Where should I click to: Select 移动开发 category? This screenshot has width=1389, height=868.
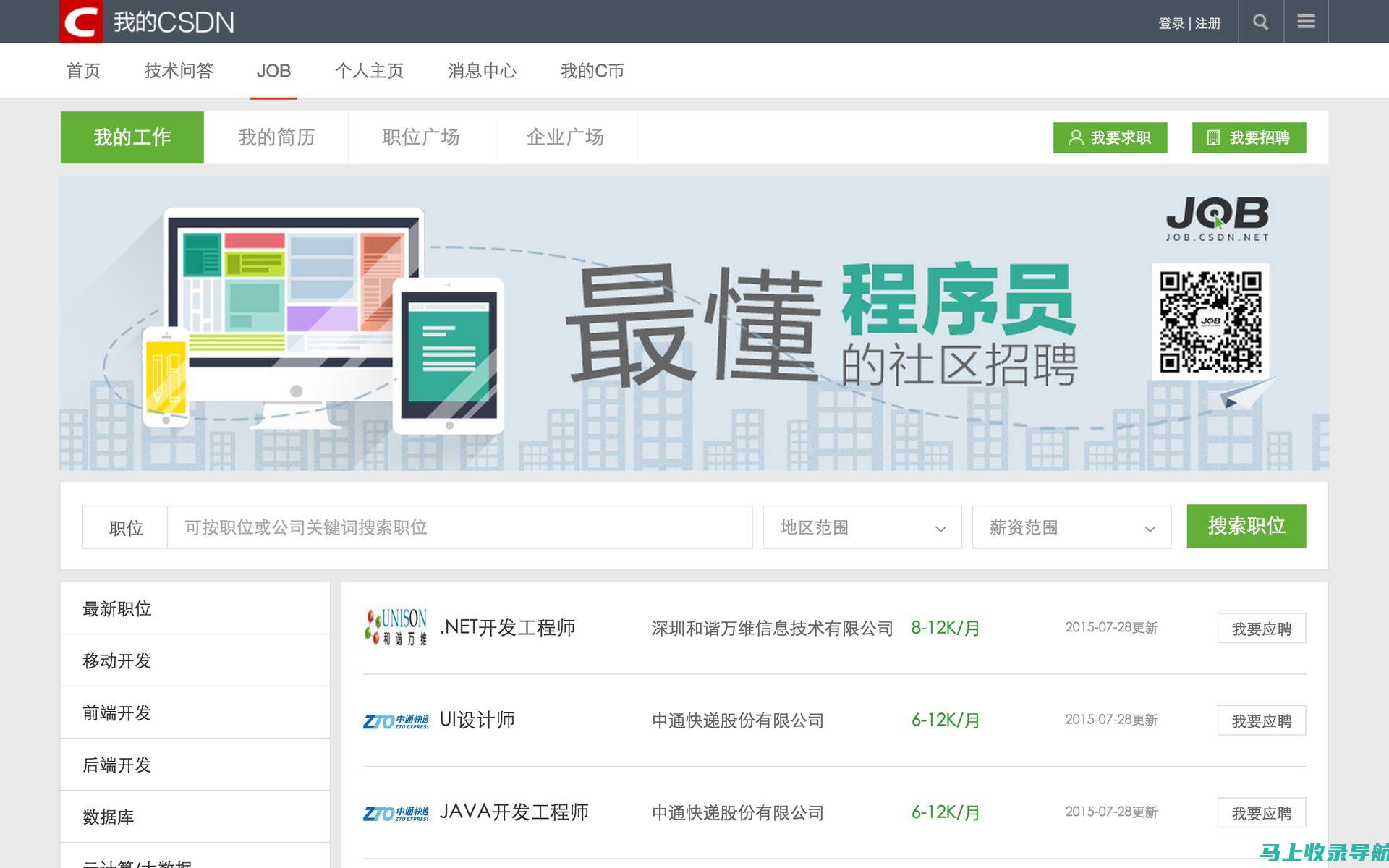pyautogui.click(x=195, y=660)
